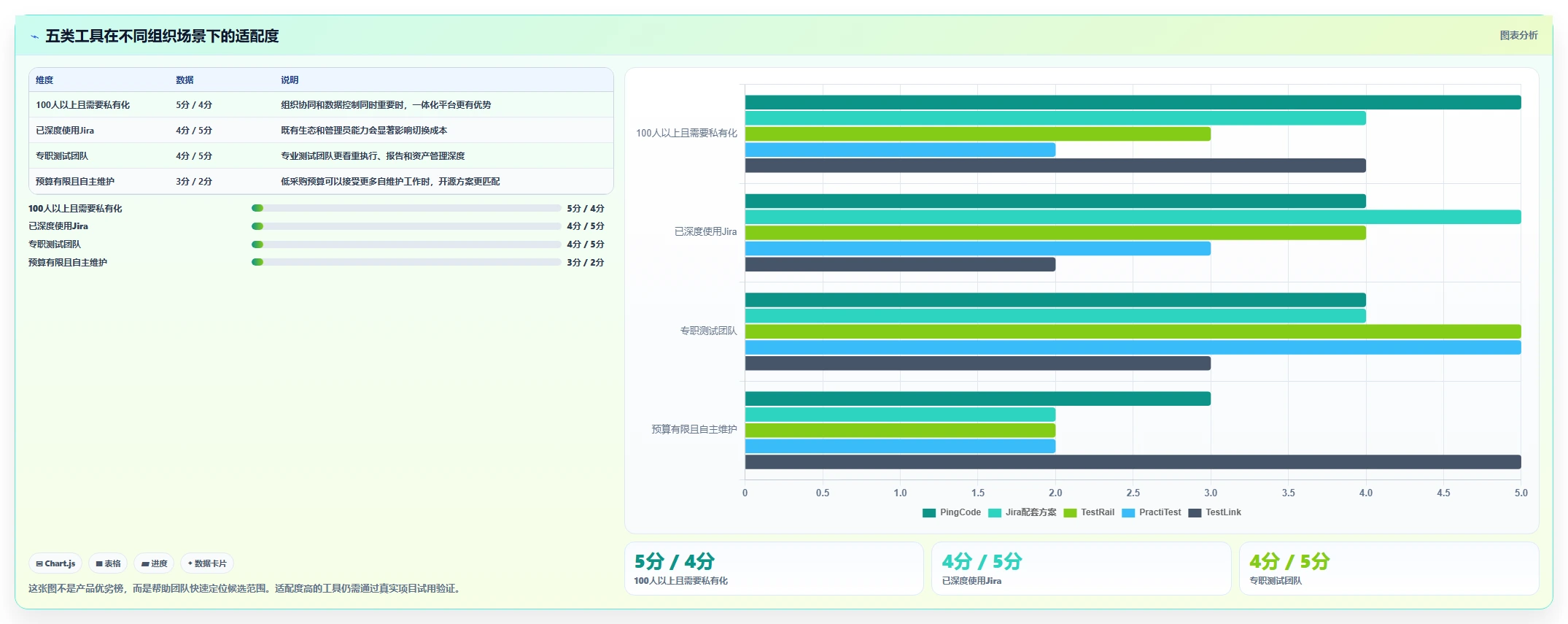Click PingCode bar in 预算有限且自主维护 group

coord(978,398)
